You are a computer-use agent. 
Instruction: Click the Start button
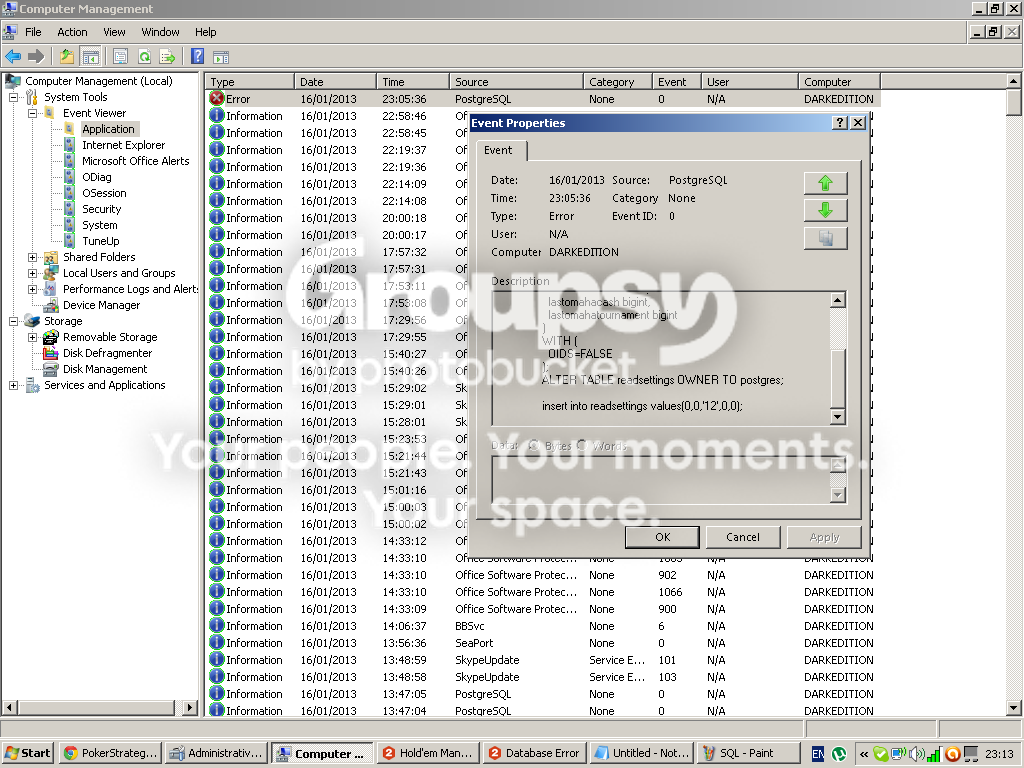(x=27, y=753)
